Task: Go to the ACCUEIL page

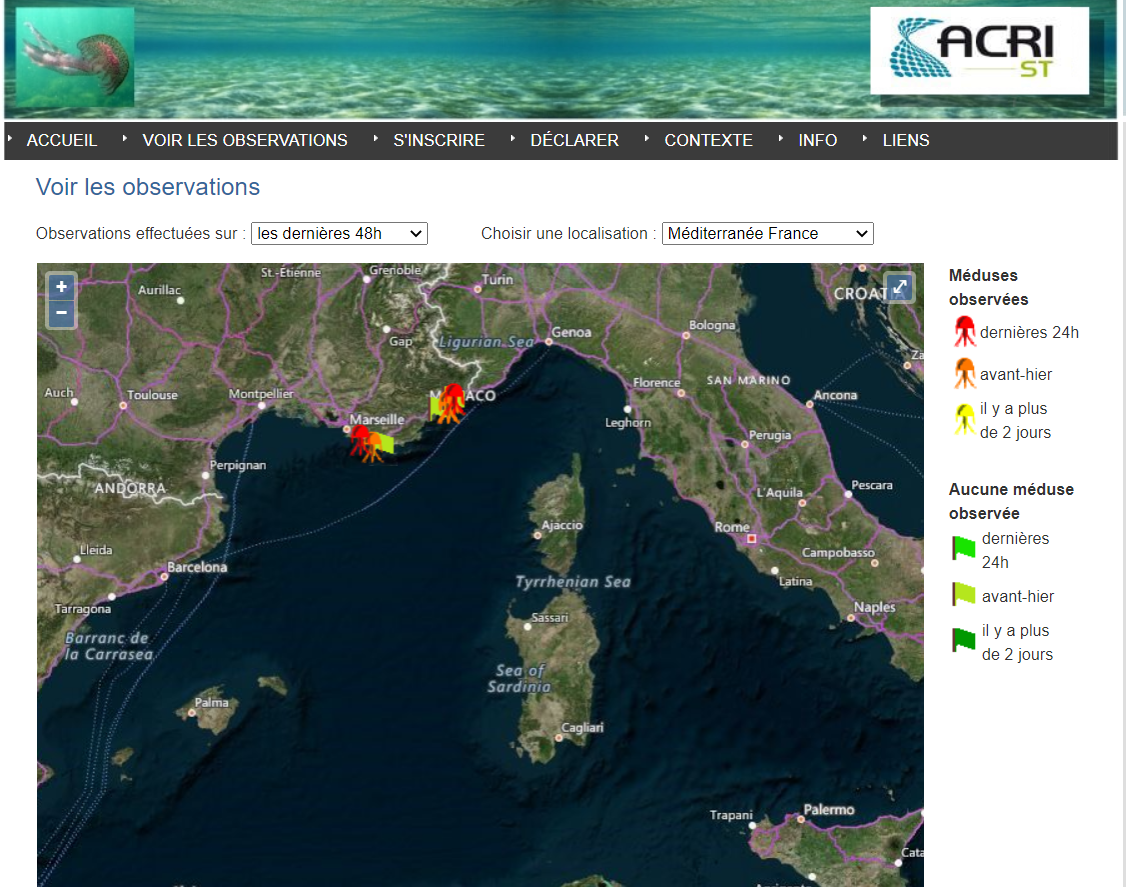Action: click(x=62, y=140)
